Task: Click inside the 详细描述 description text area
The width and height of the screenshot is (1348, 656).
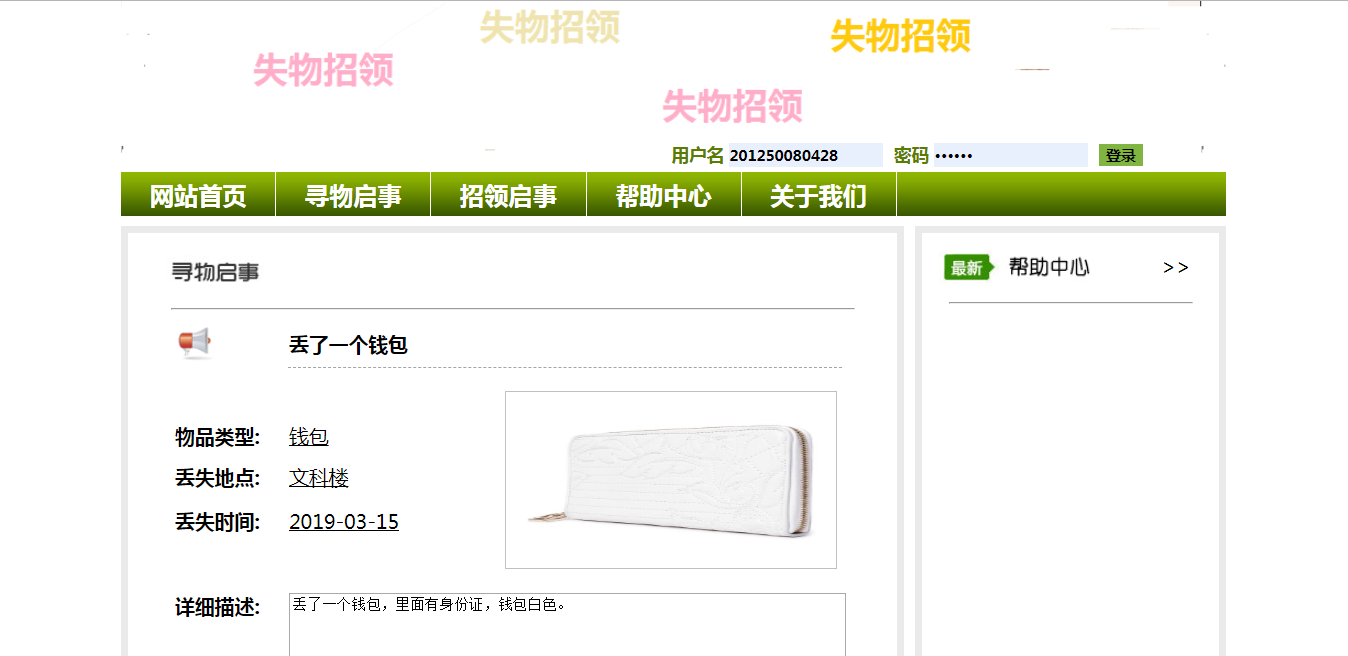Action: click(x=567, y=625)
